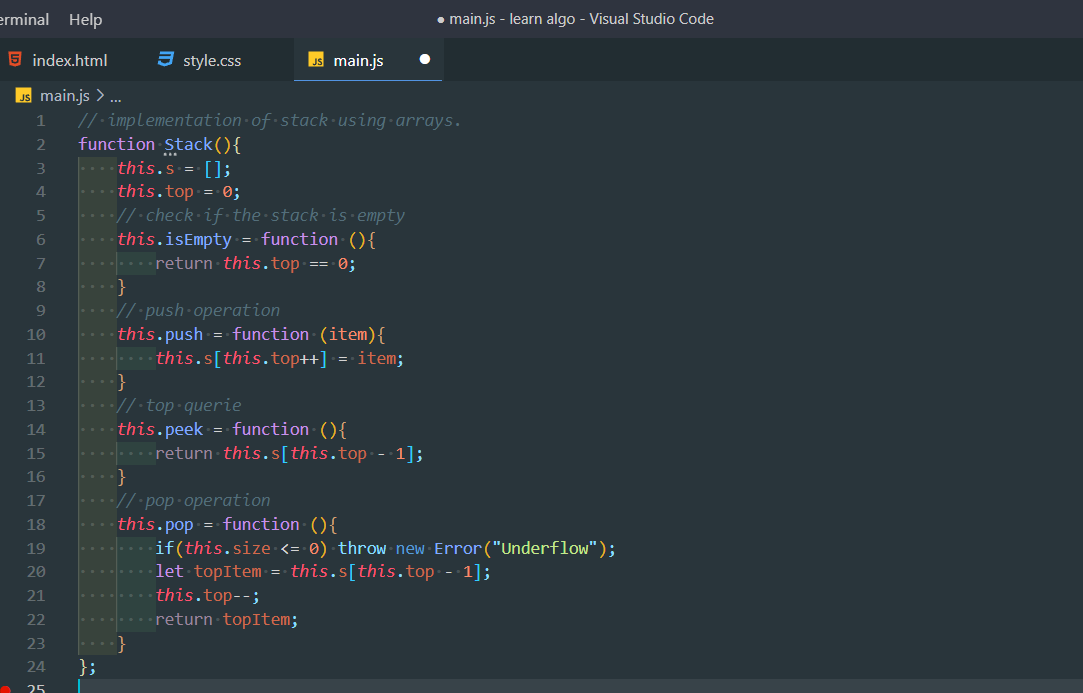Viewport: 1083px width, 693px height.
Task: Select the main.js editor tab
Action: tap(368, 60)
